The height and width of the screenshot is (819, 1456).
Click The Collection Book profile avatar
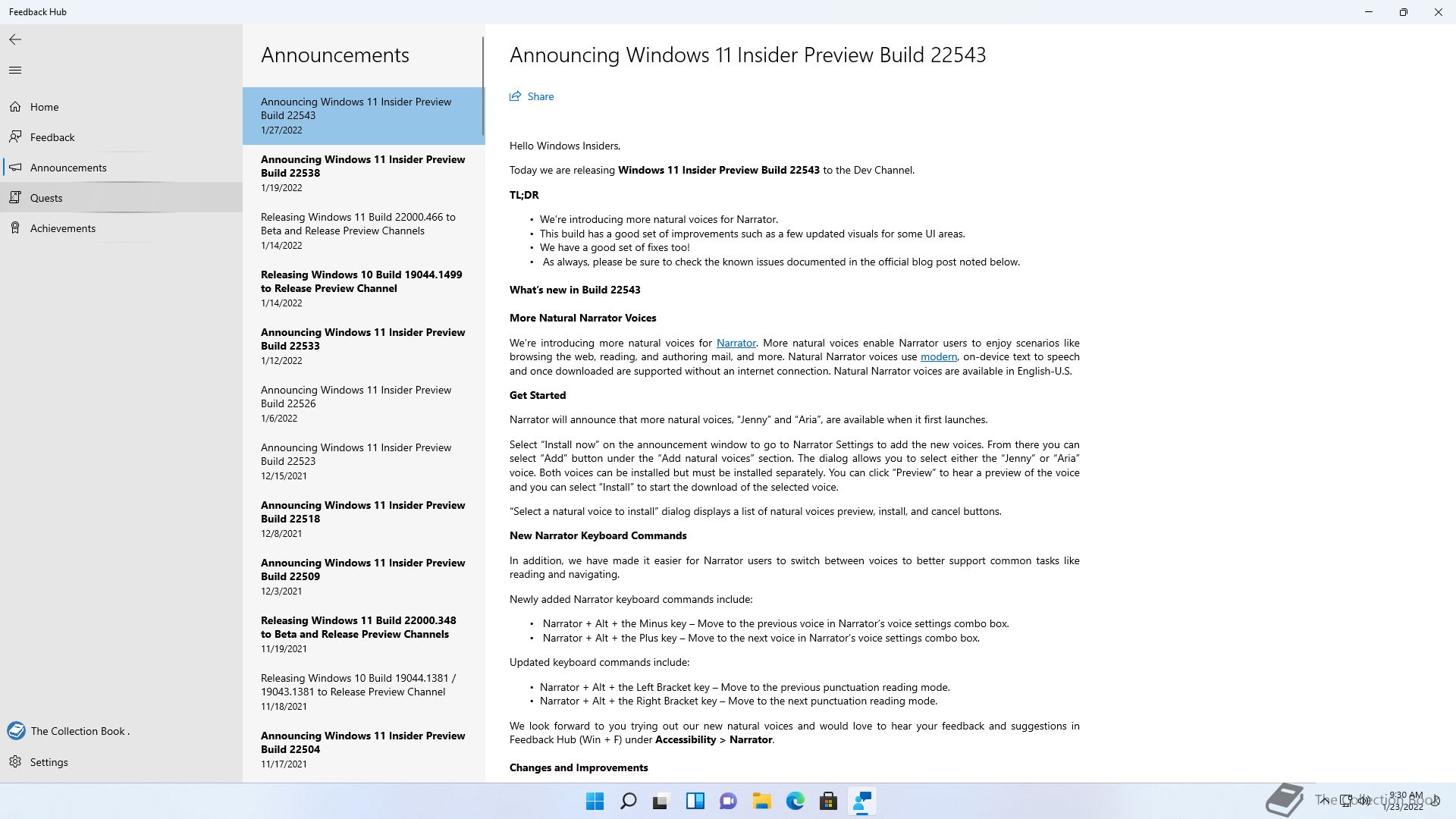click(16, 731)
